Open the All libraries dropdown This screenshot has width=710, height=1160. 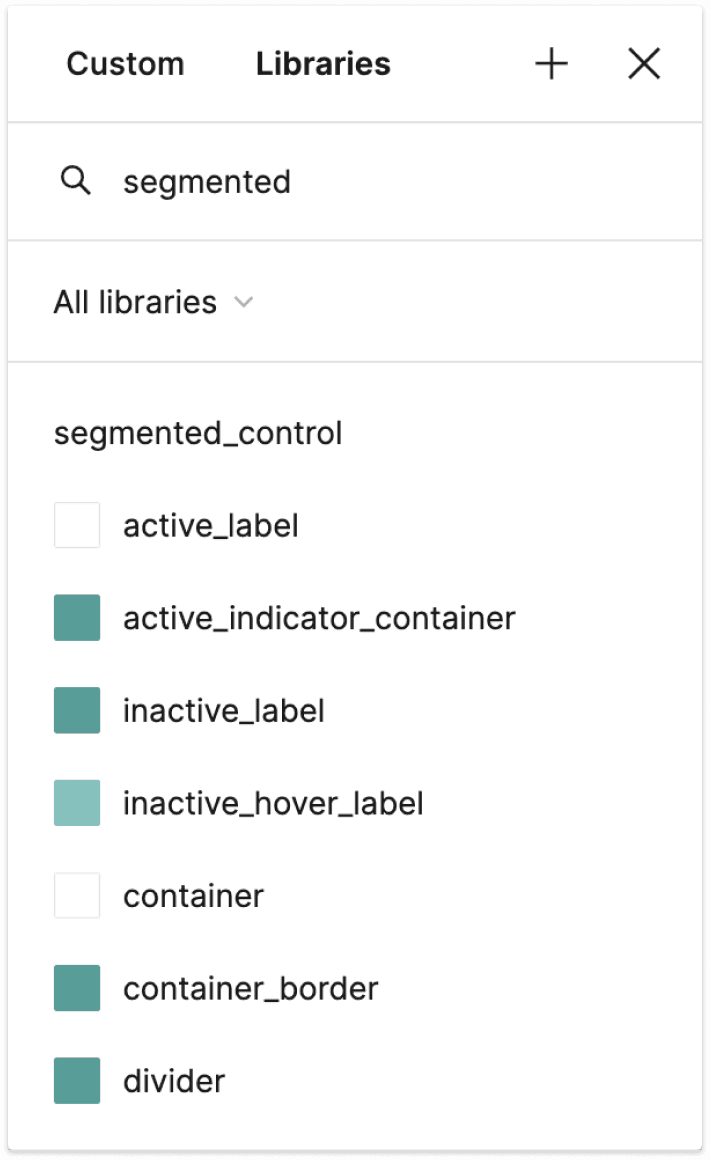[x=135, y=302]
